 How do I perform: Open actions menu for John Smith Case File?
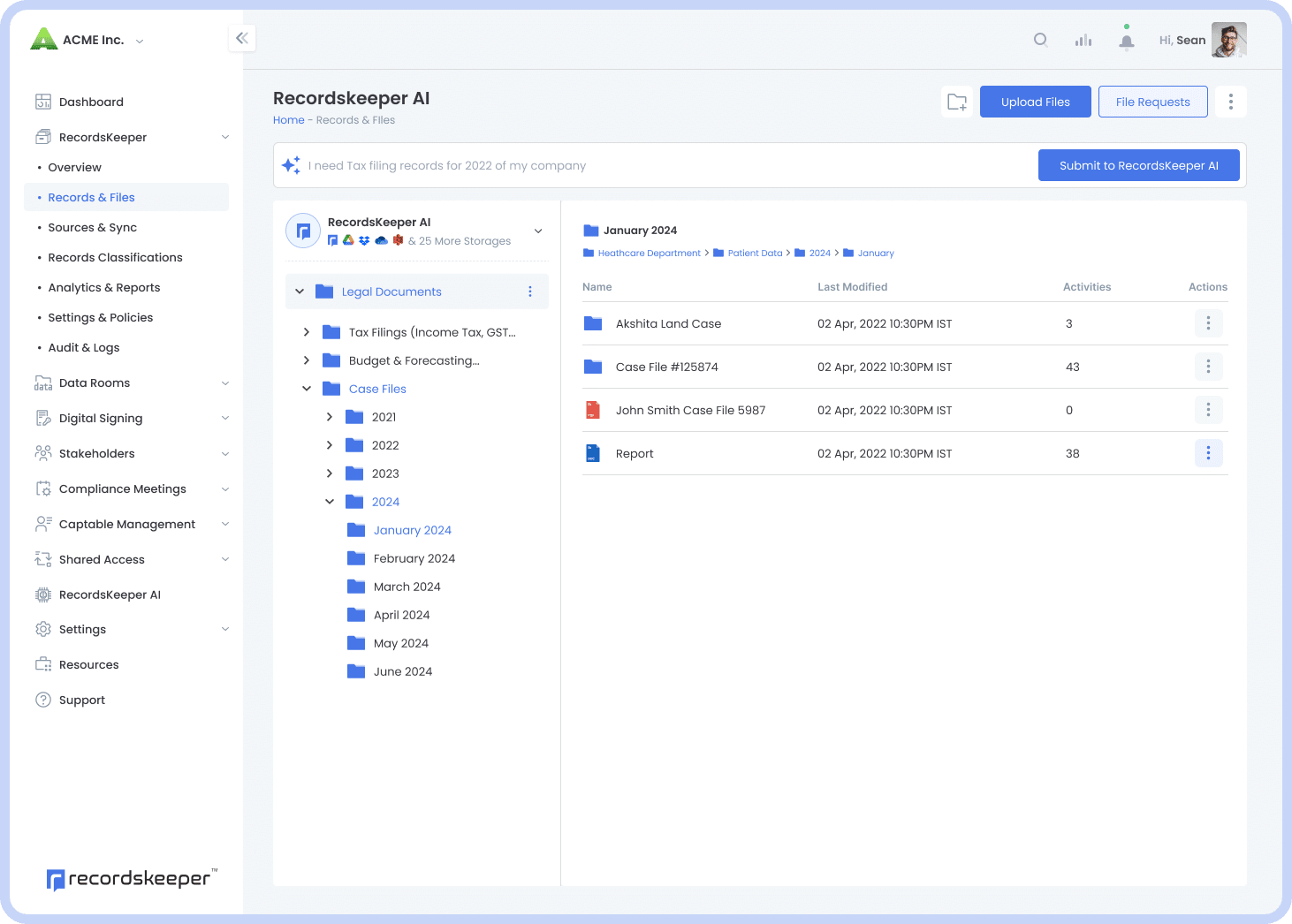click(x=1208, y=410)
